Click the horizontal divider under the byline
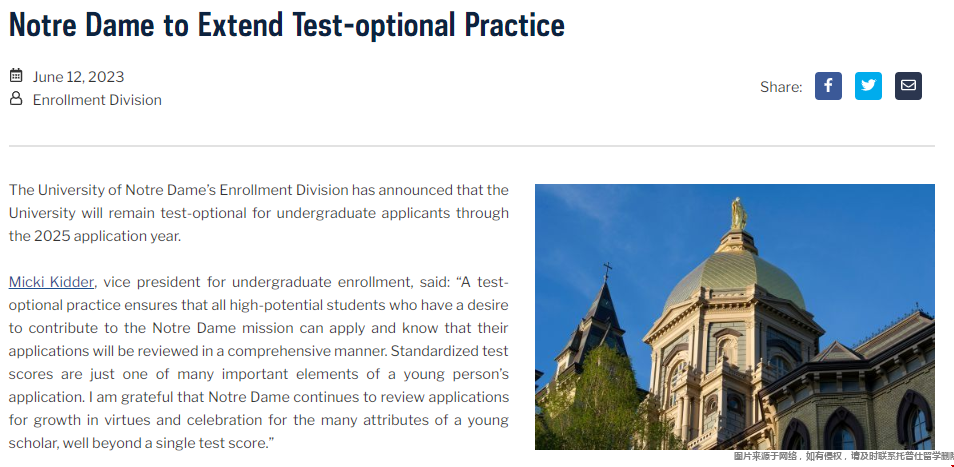 point(472,146)
